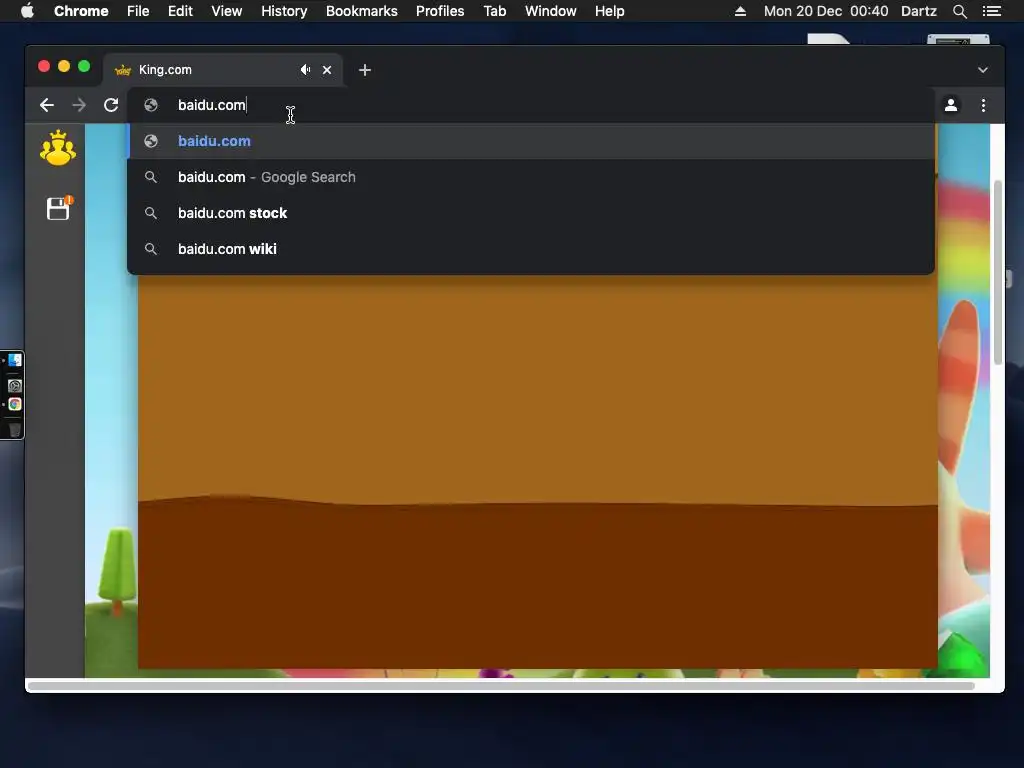Screen dimensions: 1024x768
Task: Click the horizontal page scrollbar
Action: pyautogui.click(x=501, y=686)
